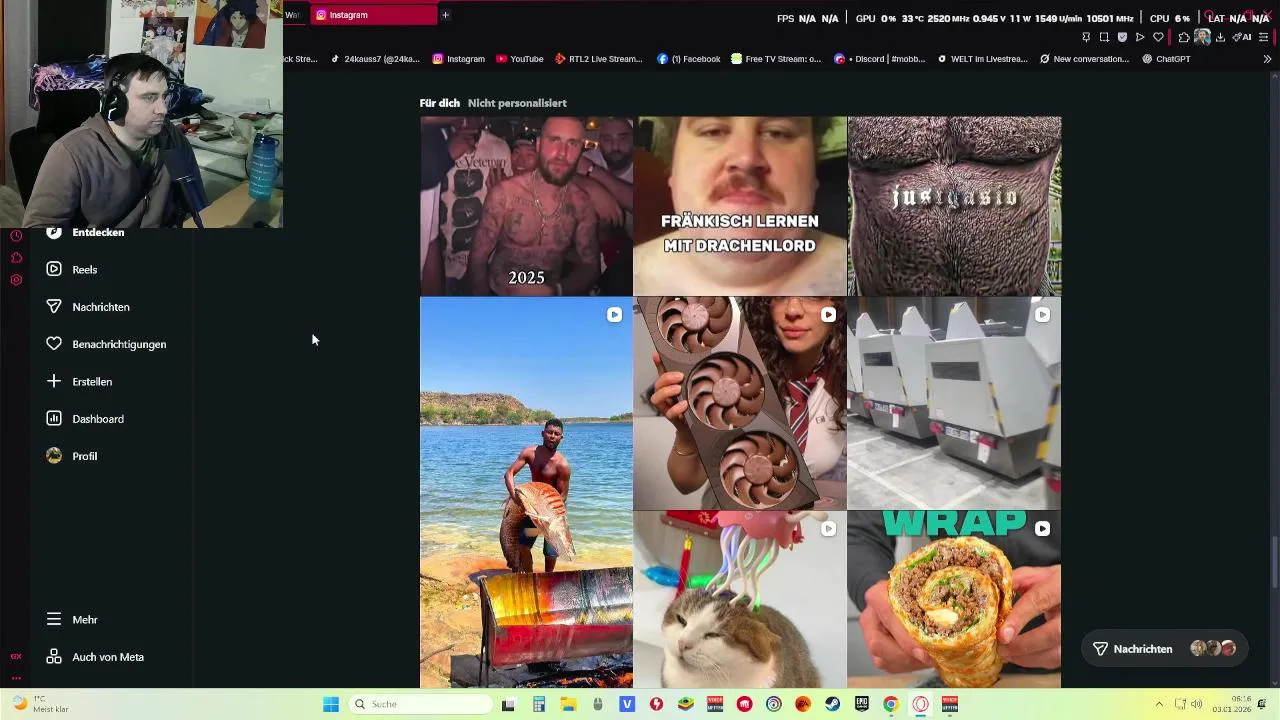Click the page vertical scrollbar
The width and height of the screenshot is (1280, 720).
[x=1274, y=562]
